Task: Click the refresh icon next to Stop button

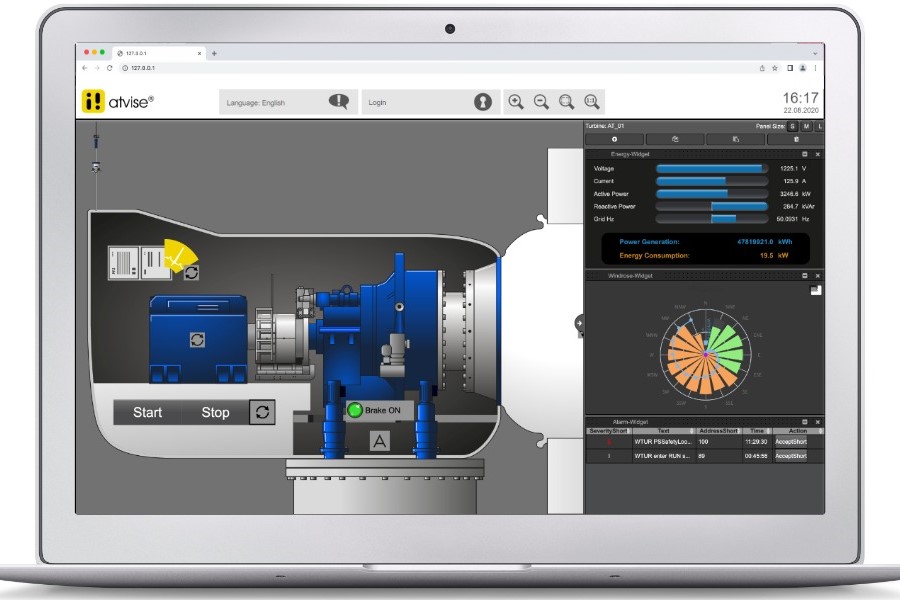Action: click(262, 412)
